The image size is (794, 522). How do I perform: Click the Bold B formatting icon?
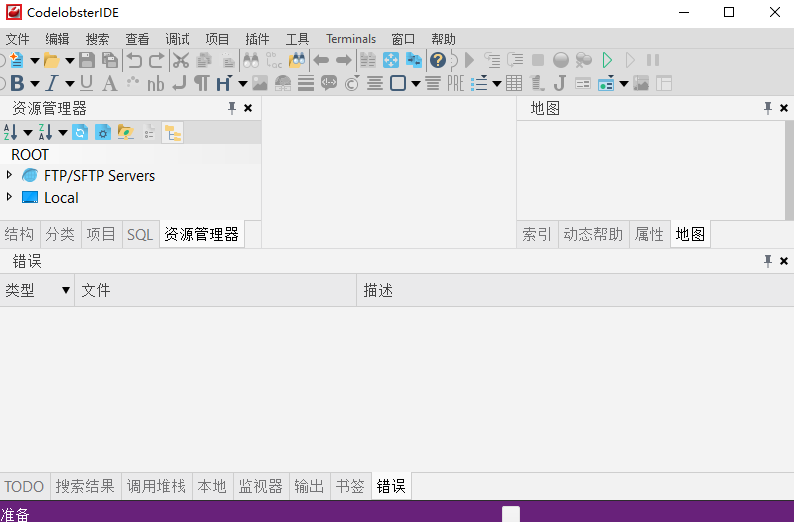[17, 83]
